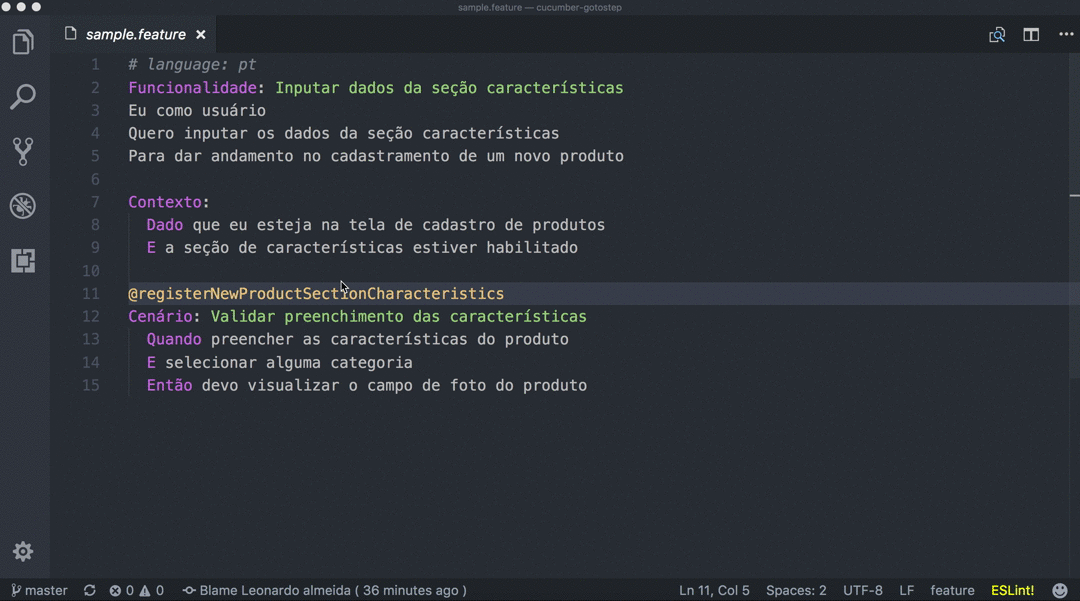Change LF end-of-line setting
The width and height of the screenshot is (1080, 601).
(906, 590)
